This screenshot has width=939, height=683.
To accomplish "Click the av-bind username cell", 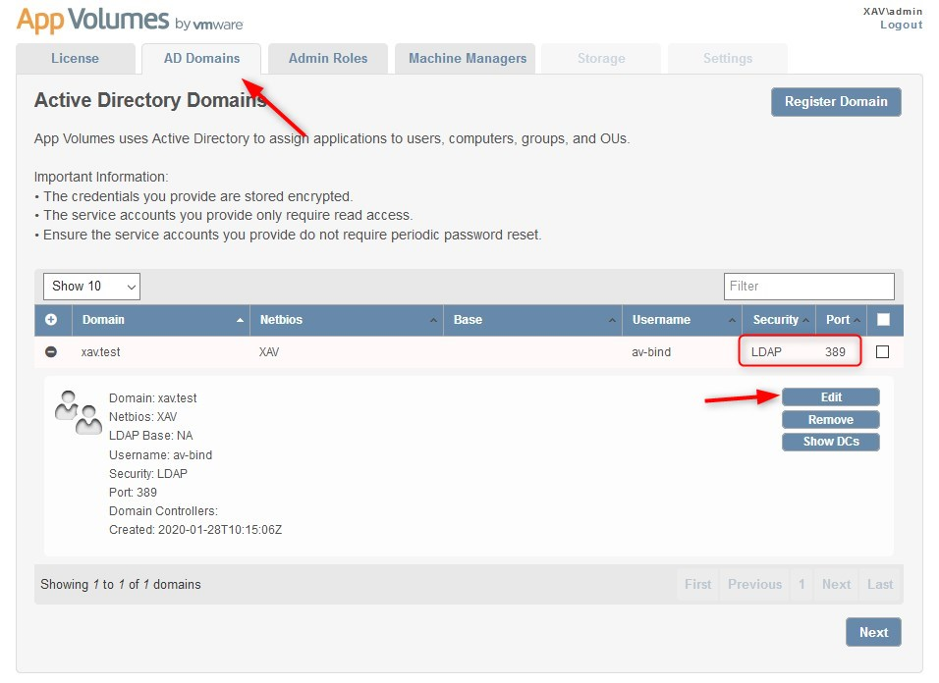I will coord(651,352).
